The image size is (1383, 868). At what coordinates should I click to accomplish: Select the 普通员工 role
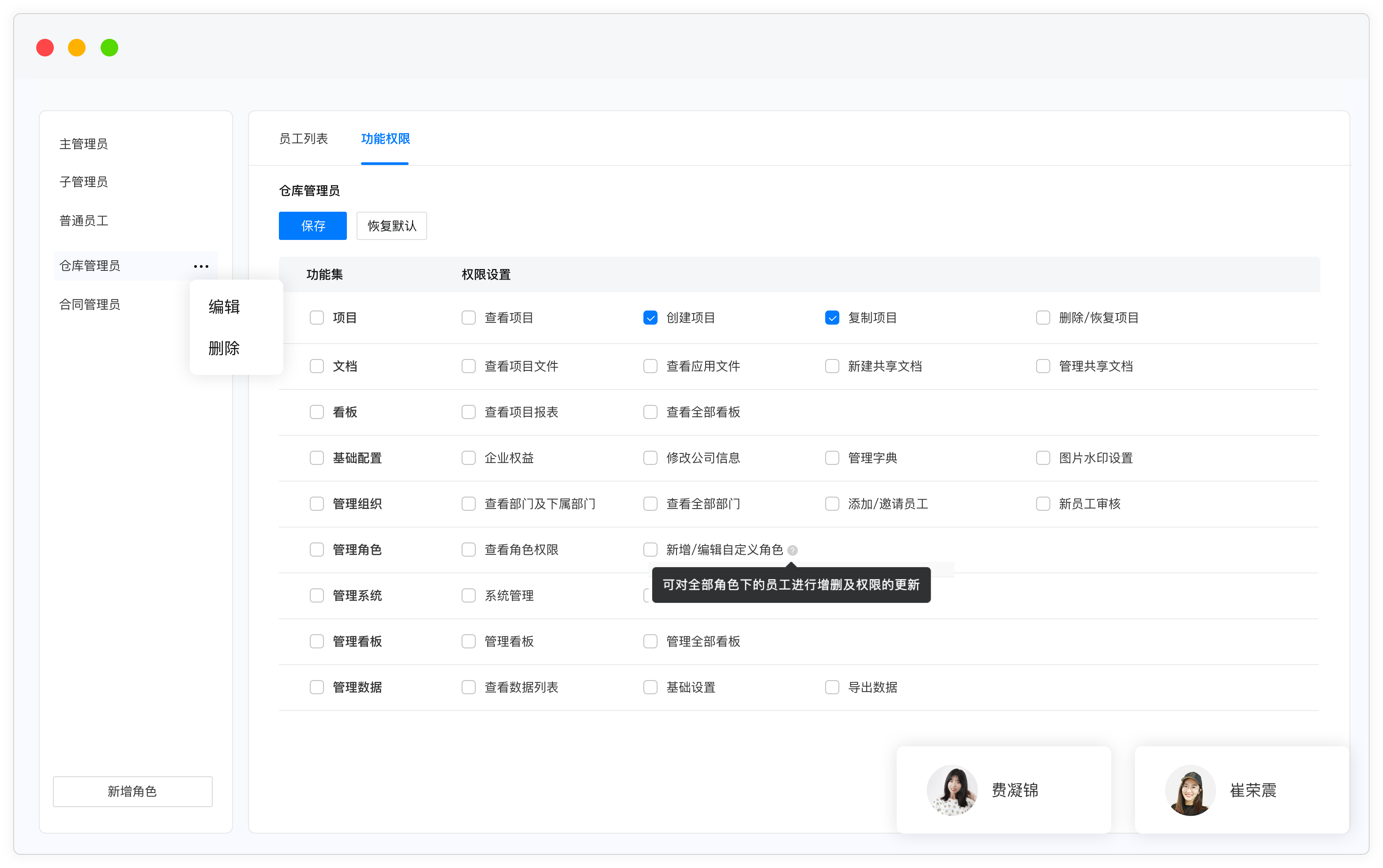[x=84, y=221]
